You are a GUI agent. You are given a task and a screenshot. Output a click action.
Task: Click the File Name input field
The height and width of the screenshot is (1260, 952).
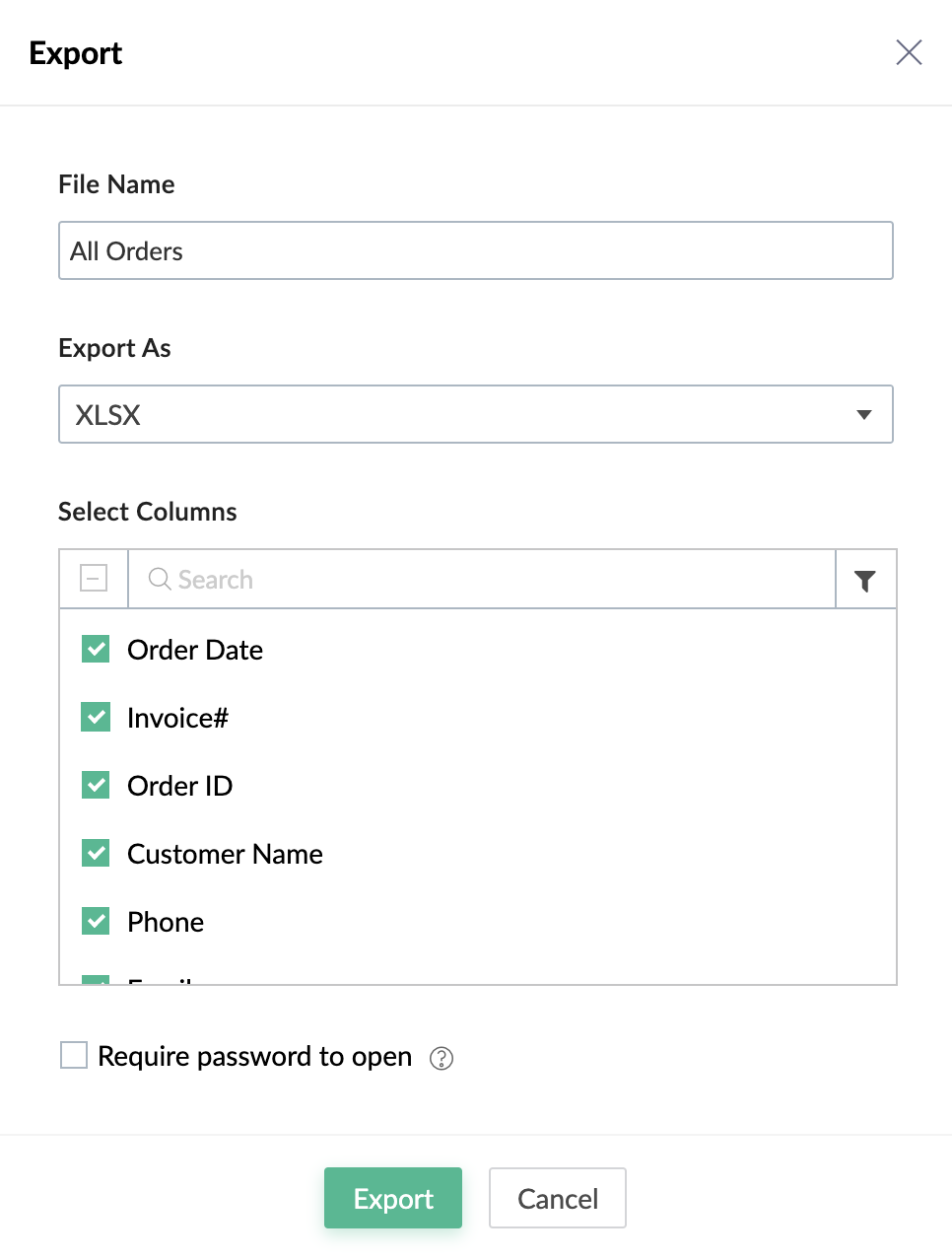475,251
